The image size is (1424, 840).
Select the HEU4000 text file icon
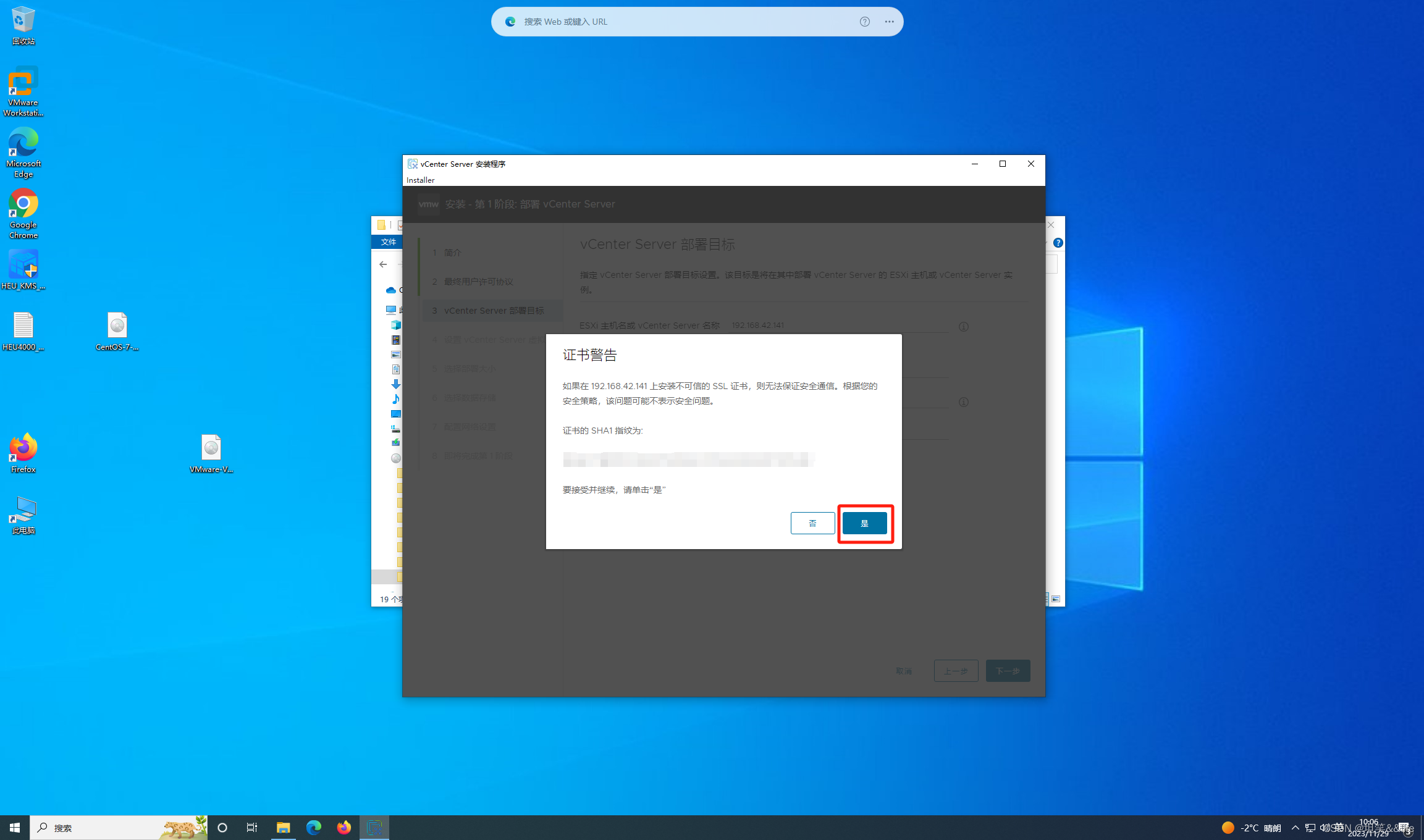click(x=23, y=332)
